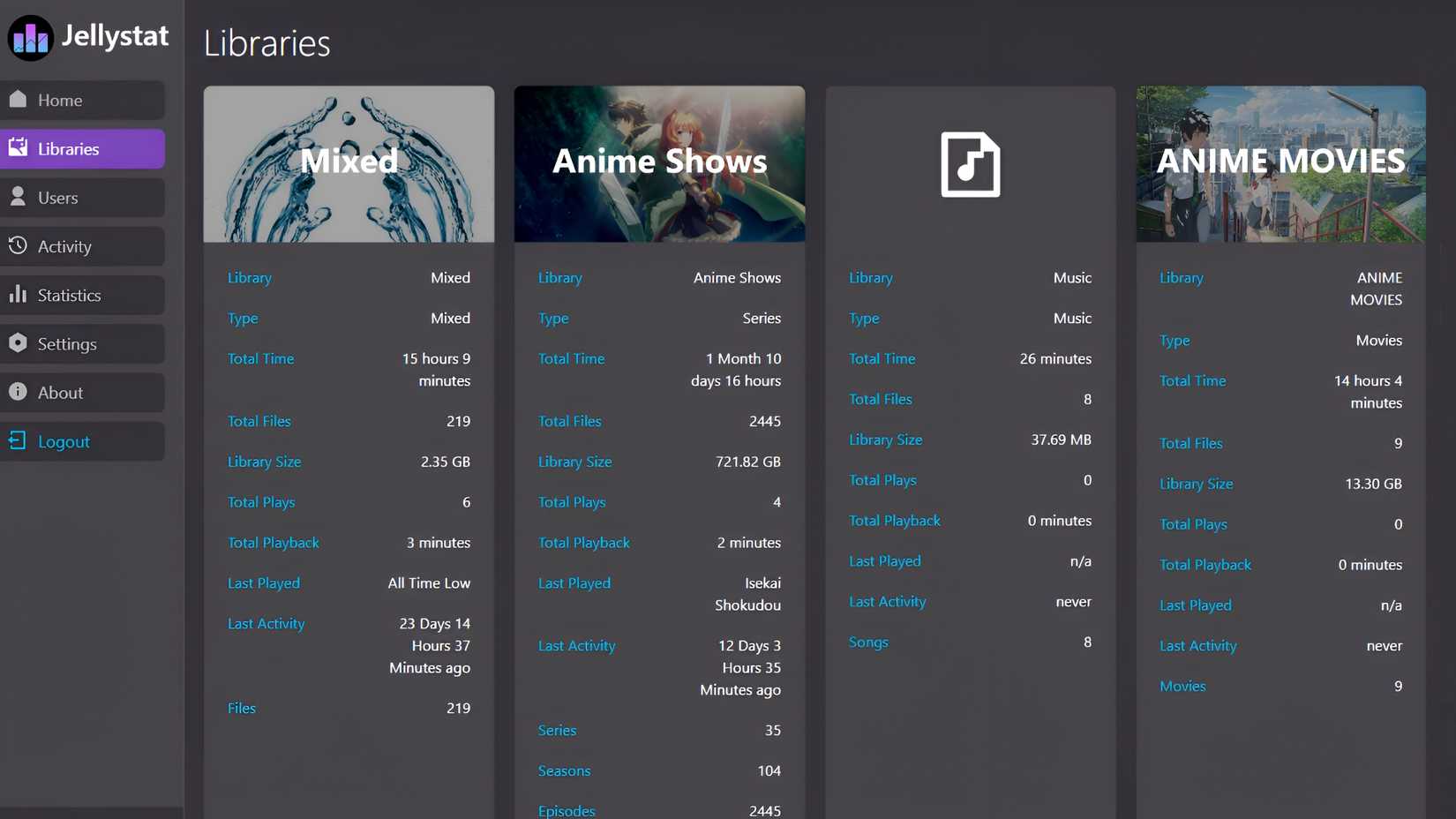
Task: Click the Seasons label
Action: 565,770
